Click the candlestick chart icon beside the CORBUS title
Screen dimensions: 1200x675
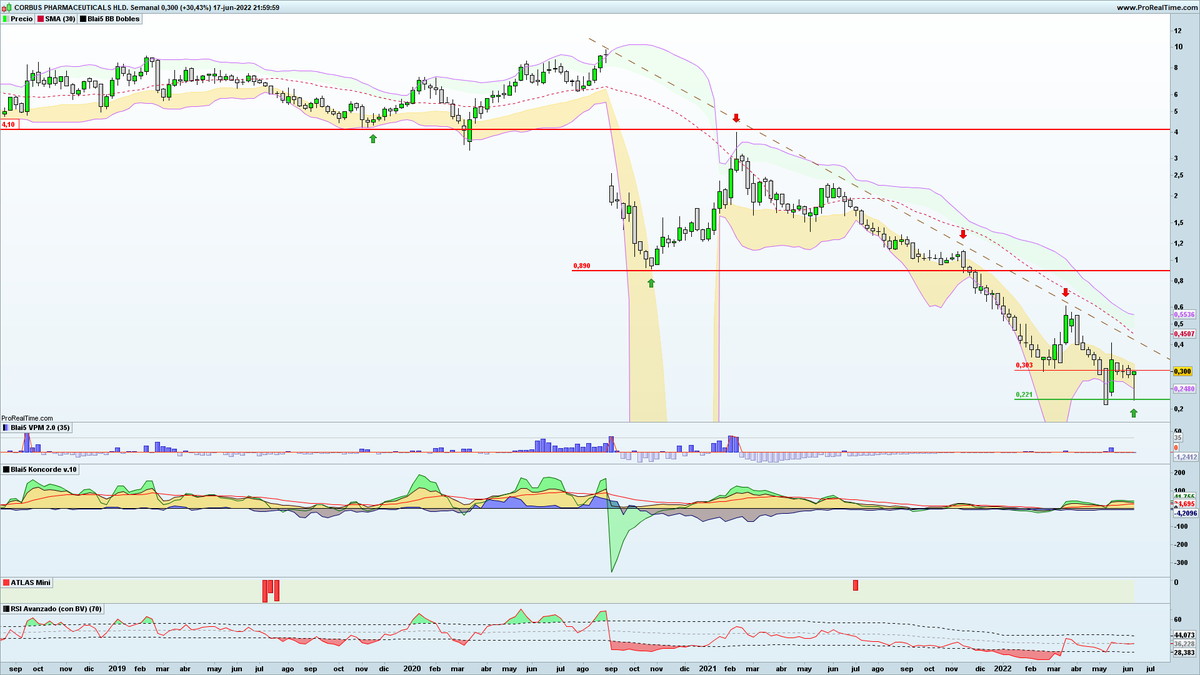[x=6, y=7]
